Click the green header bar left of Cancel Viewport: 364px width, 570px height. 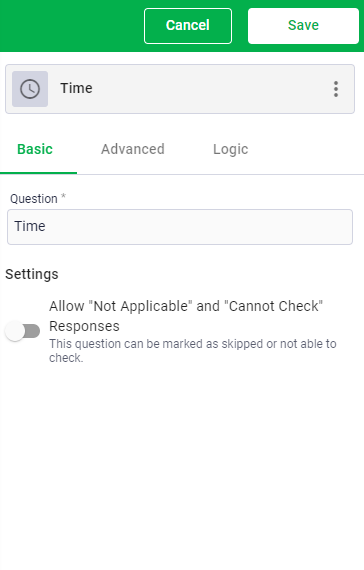tap(72, 26)
